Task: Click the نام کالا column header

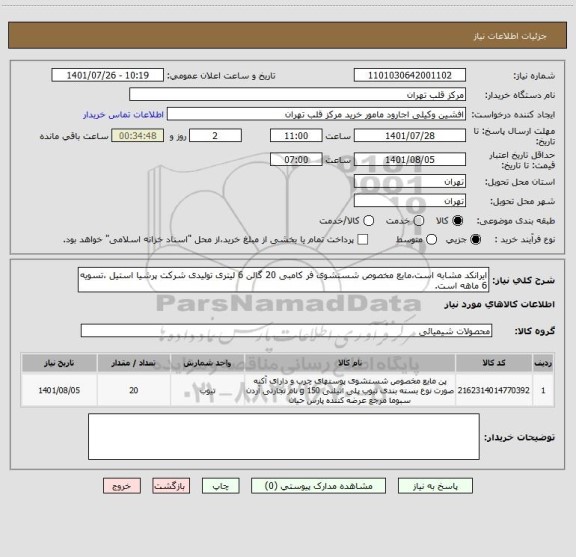Action: [x=350, y=363]
